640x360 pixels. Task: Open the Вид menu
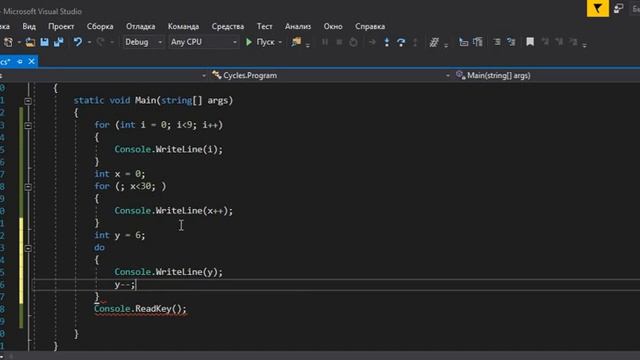pyautogui.click(x=29, y=27)
